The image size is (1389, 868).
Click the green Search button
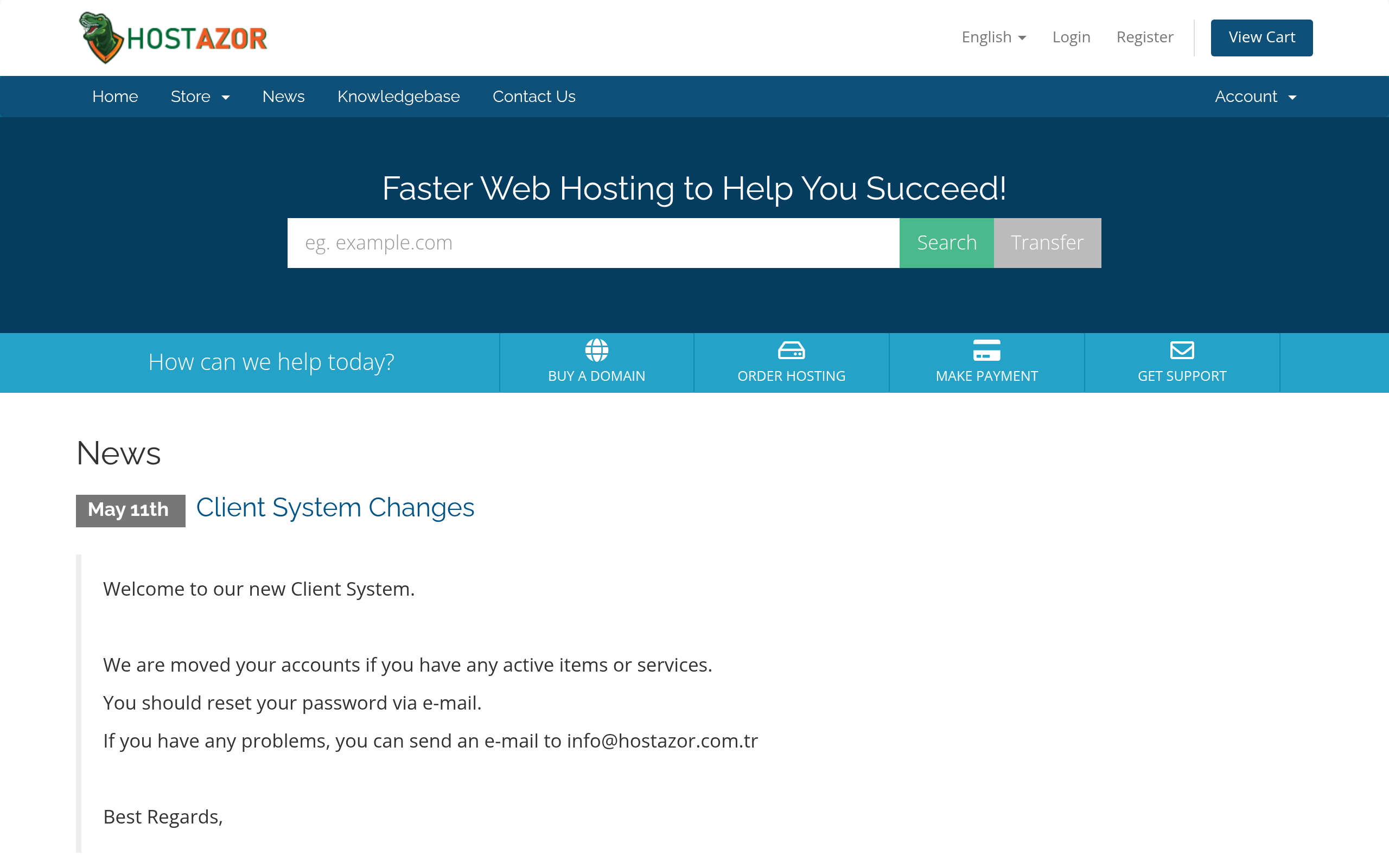[x=946, y=243]
